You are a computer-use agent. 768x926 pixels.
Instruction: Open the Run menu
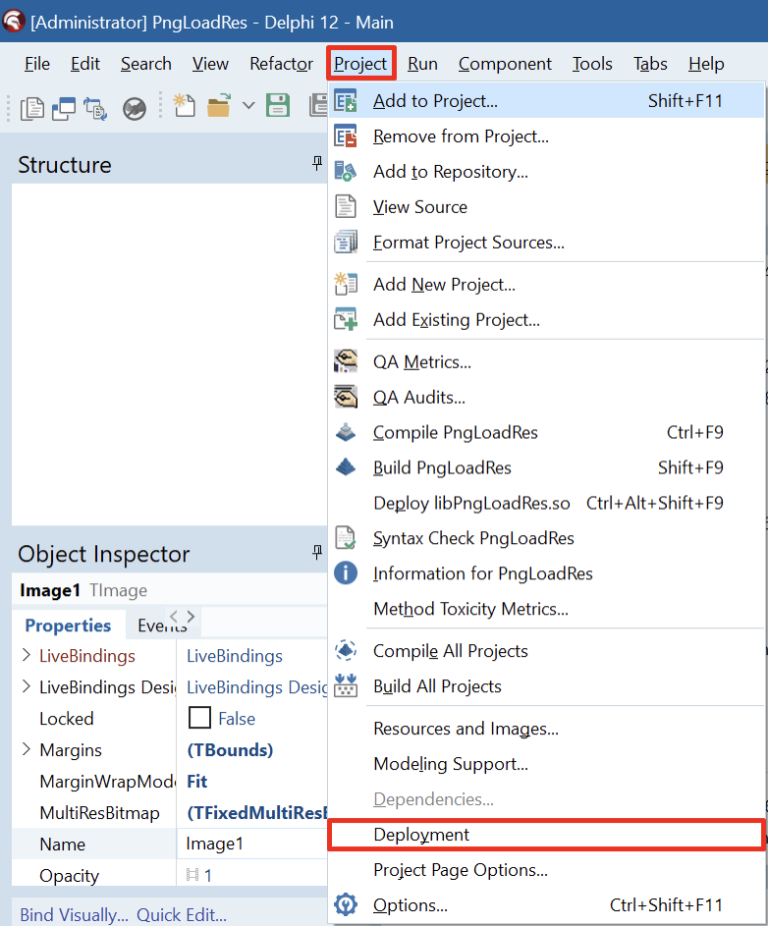tap(422, 64)
